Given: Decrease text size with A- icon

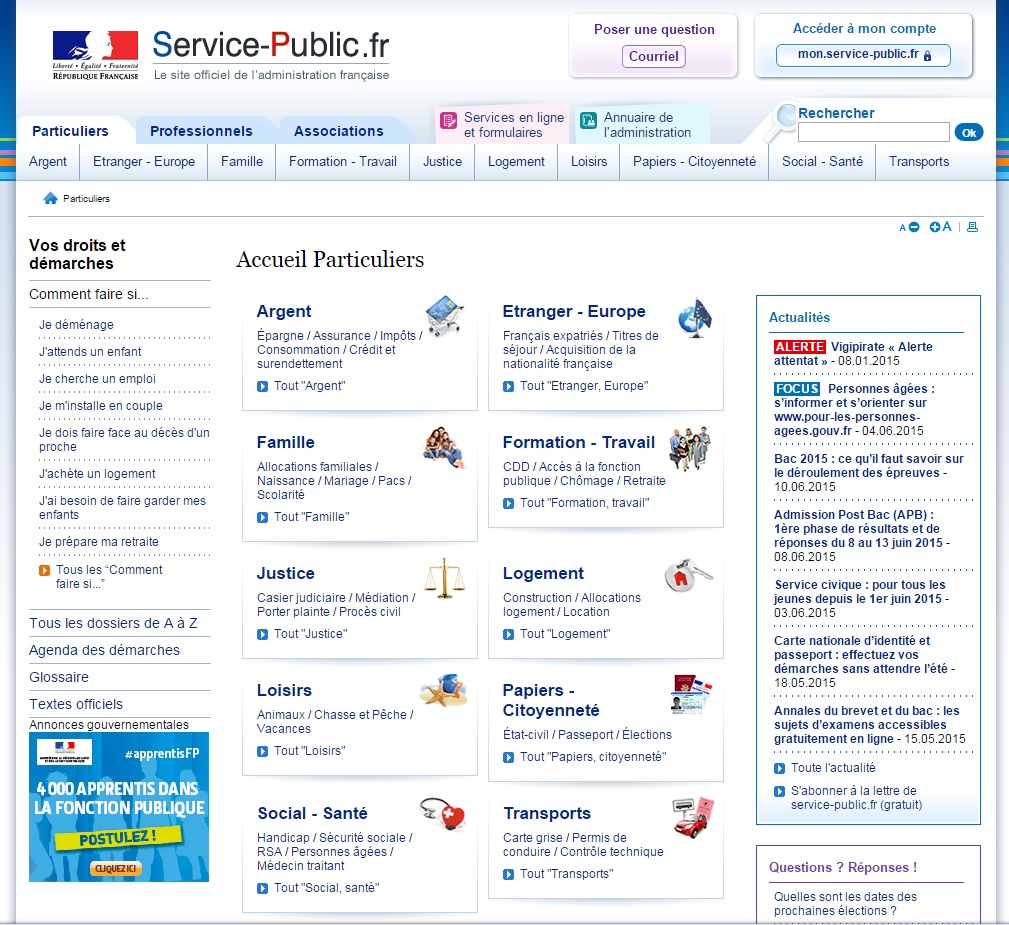Looking at the screenshot, I should [908, 228].
